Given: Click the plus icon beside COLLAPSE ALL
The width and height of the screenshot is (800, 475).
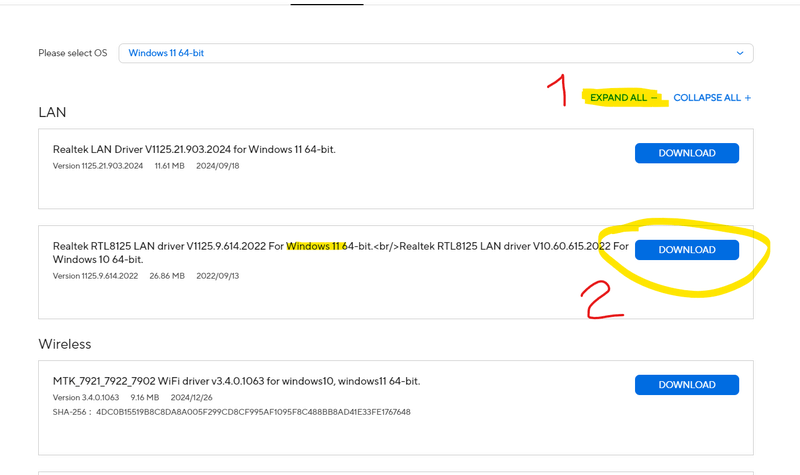Looking at the screenshot, I should pos(747,97).
